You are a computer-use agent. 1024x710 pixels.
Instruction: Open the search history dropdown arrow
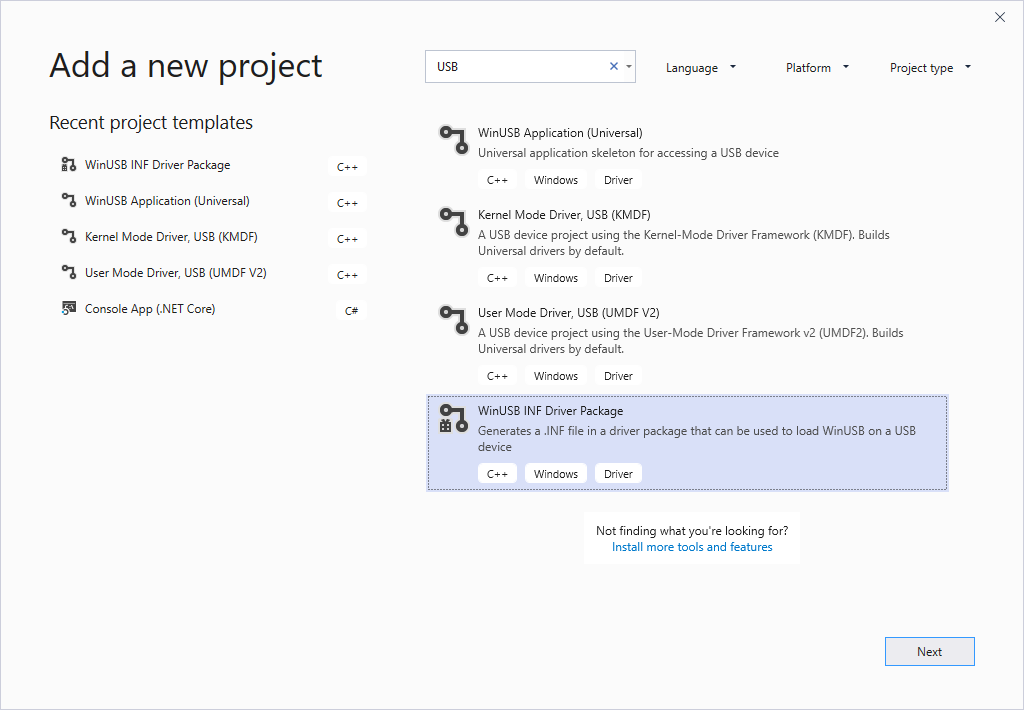pos(629,67)
